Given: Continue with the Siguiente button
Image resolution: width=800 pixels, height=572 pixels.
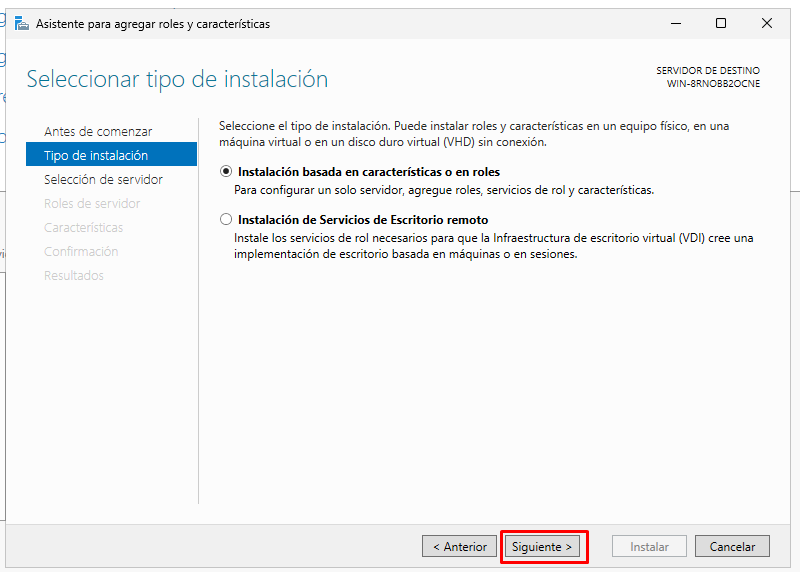Looking at the screenshot, I should tap(542, 546).
